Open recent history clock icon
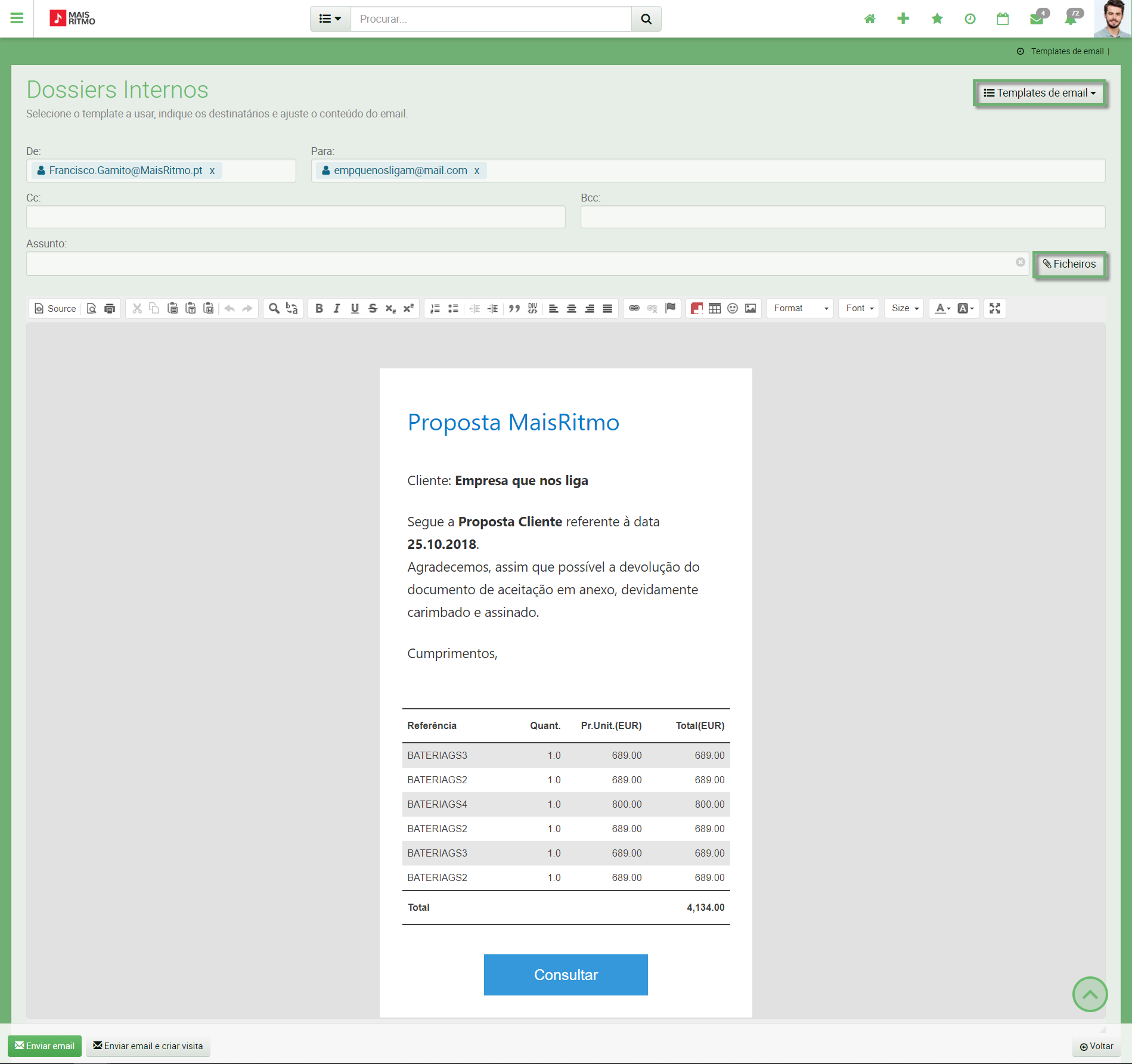Screen dimensions: 1132x1064 [x=970, y=19]
